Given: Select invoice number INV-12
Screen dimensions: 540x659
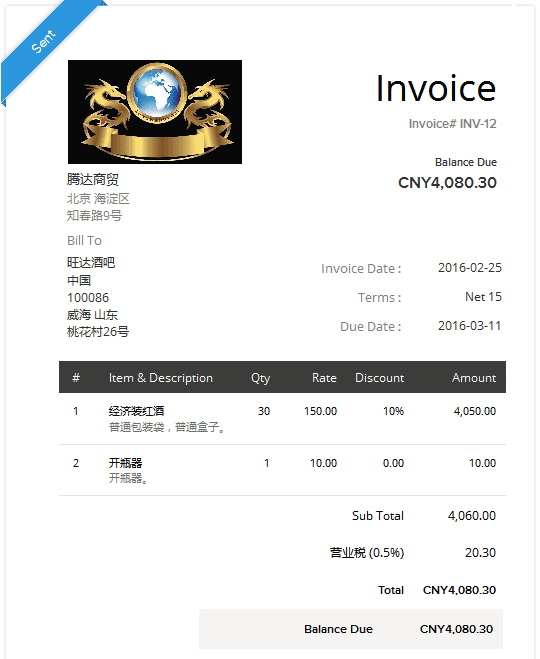Looking at the screenshot, I should coord(478,124).
